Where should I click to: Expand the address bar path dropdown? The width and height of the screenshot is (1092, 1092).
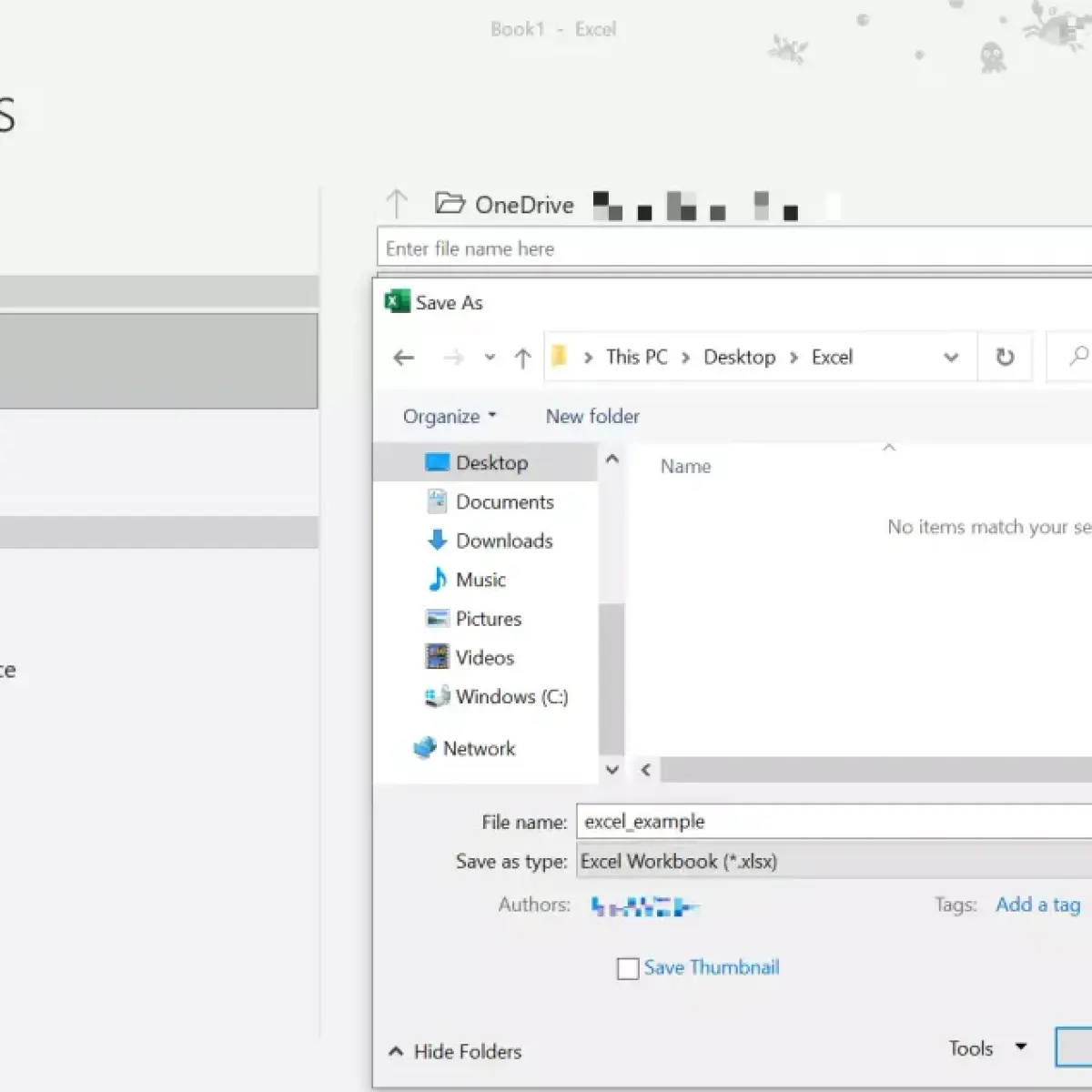[951, 358]
